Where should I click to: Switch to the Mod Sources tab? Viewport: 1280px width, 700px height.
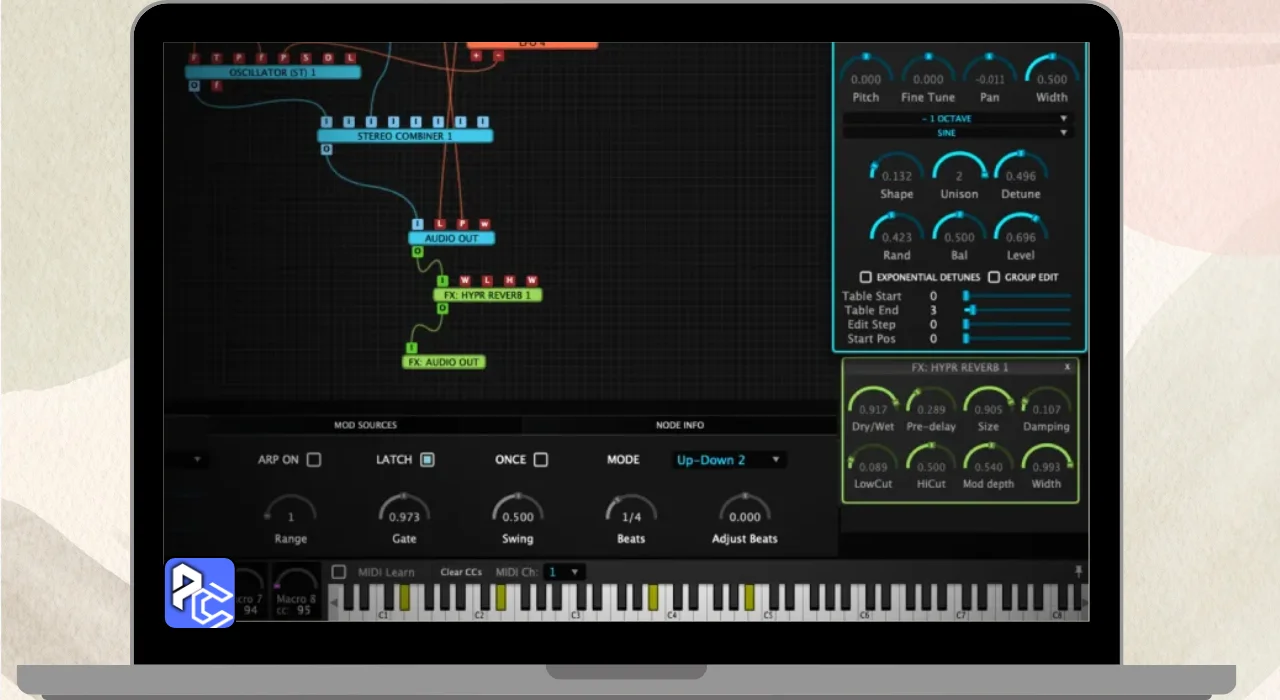[x=365, y=425]
